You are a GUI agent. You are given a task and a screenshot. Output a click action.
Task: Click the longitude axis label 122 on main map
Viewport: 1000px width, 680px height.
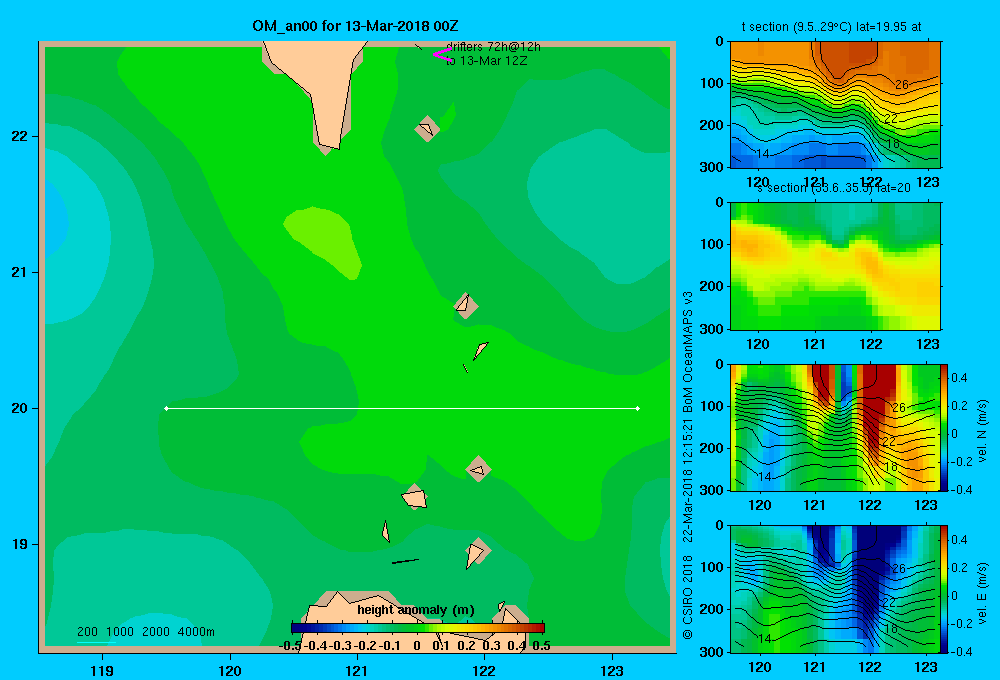point(484,670)
